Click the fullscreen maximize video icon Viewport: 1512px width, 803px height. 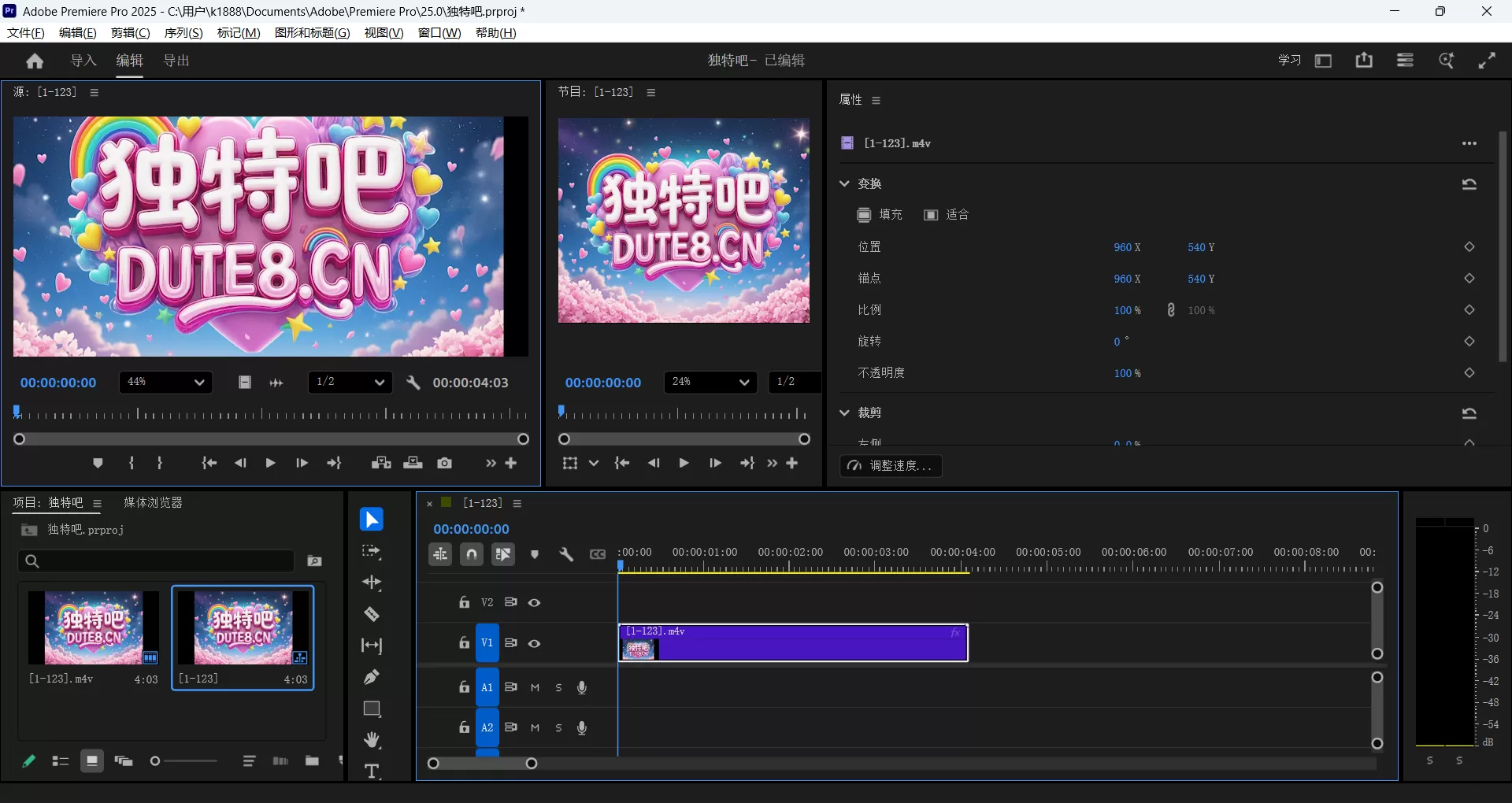click(1487, 61)
